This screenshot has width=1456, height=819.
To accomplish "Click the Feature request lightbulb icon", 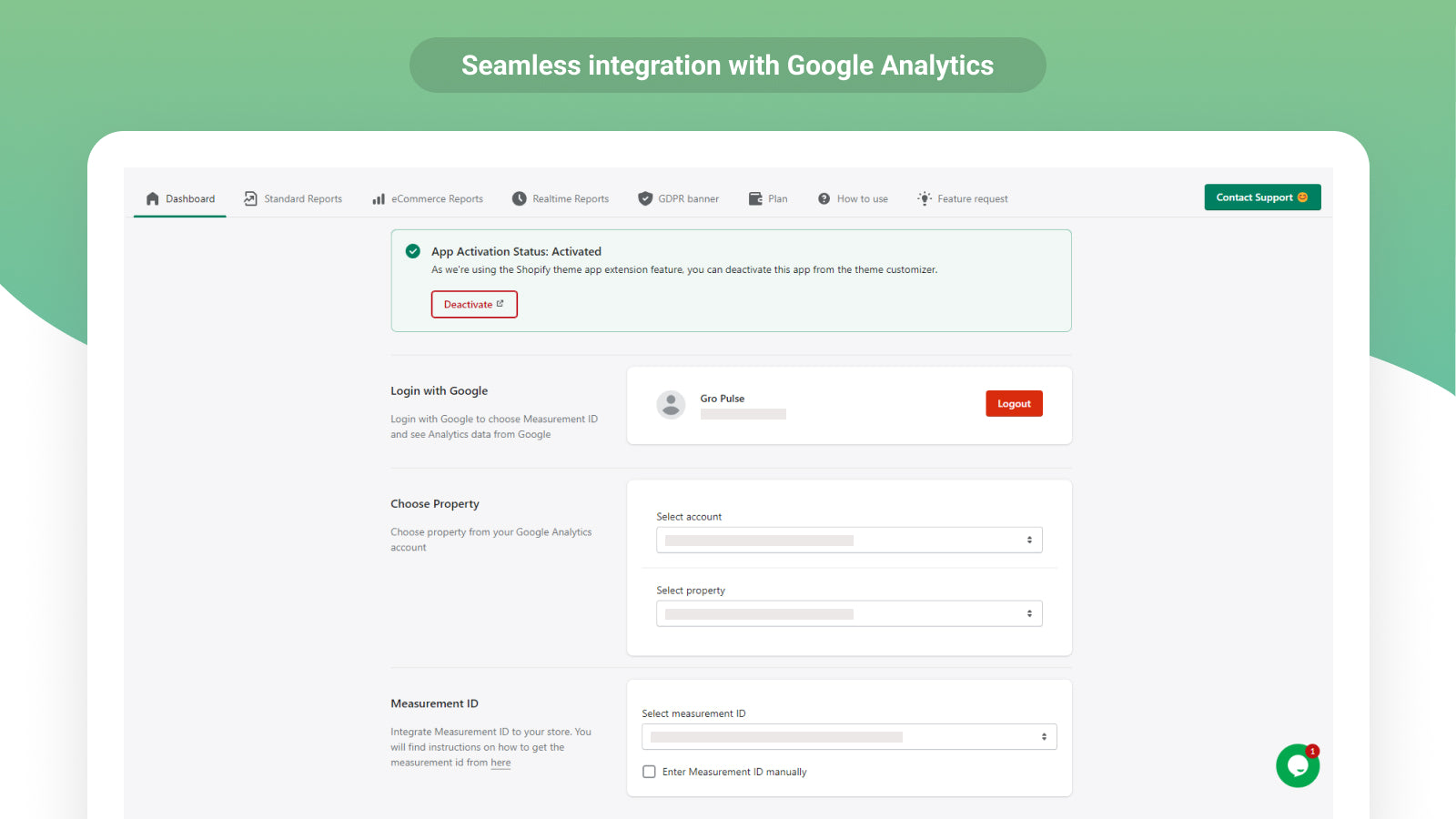I will [x=925, y=198].
